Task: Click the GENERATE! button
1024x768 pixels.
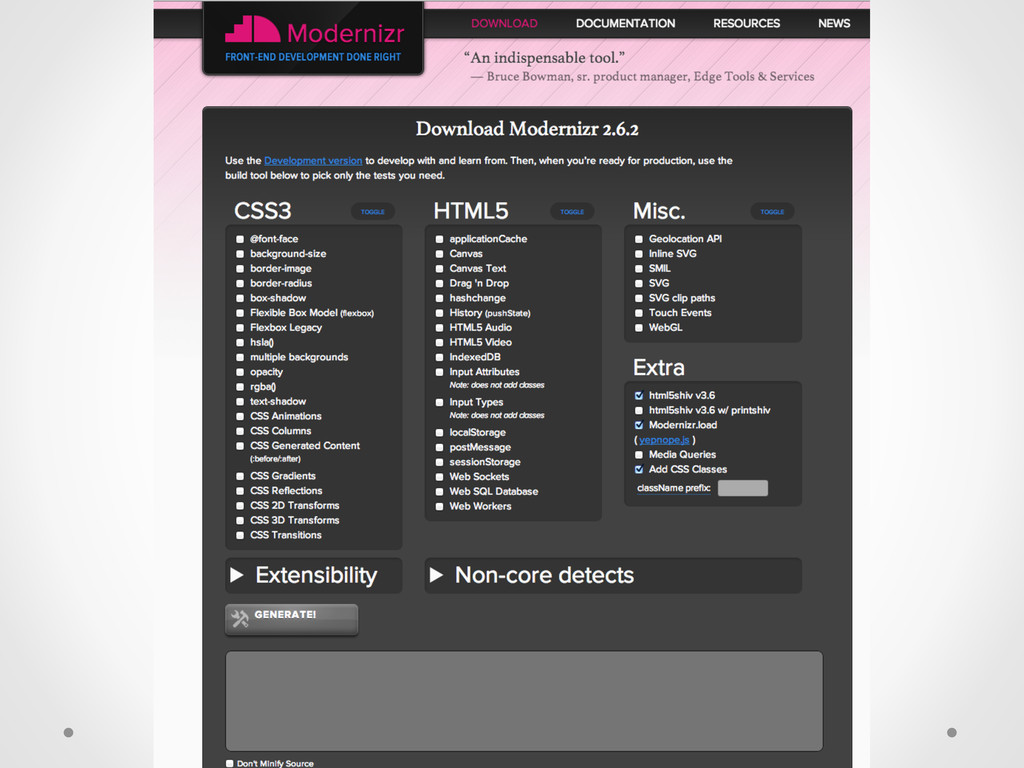Action: (x=291, y=618)
